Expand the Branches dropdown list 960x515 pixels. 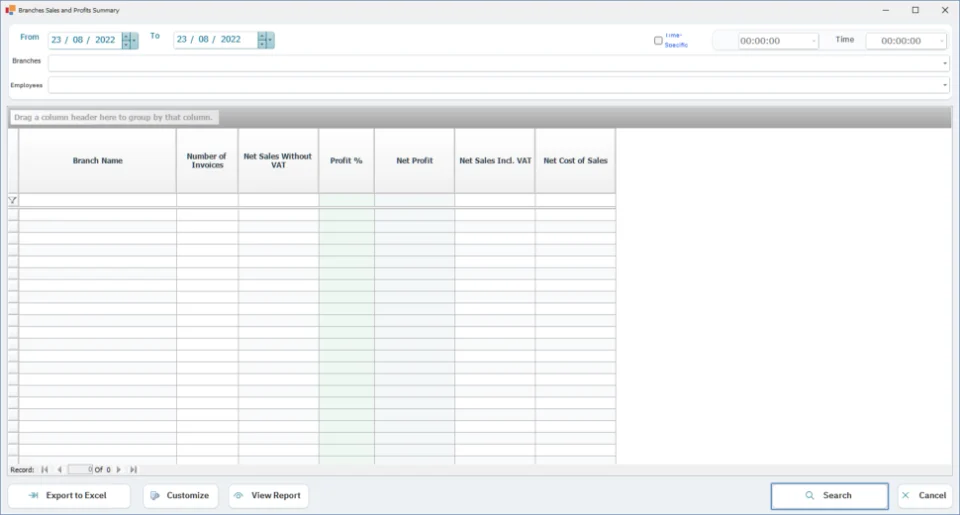pyautogui.click(x=945, y=63)
